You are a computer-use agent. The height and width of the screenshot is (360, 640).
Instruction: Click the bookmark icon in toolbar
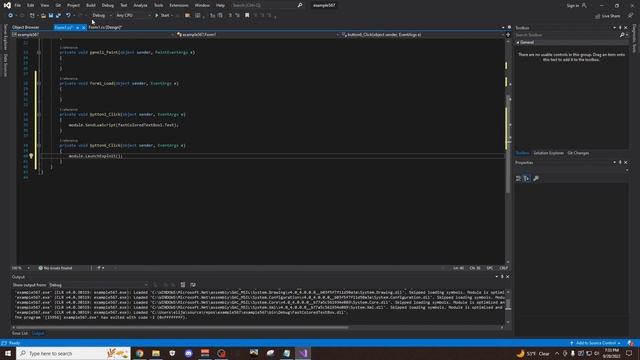coord(247,16)
